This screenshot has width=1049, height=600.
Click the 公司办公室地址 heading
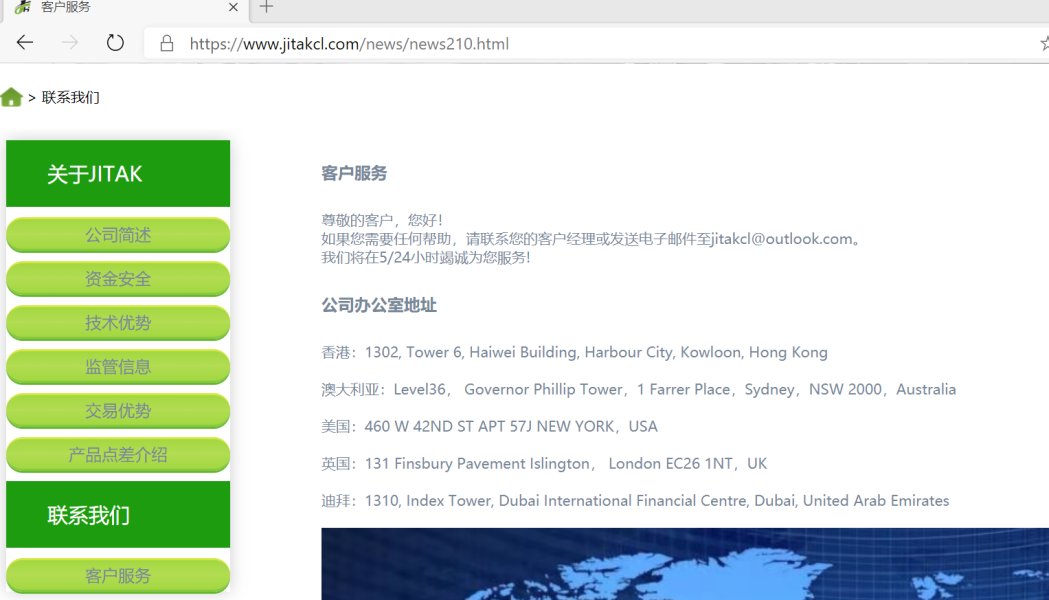[379, 305]
